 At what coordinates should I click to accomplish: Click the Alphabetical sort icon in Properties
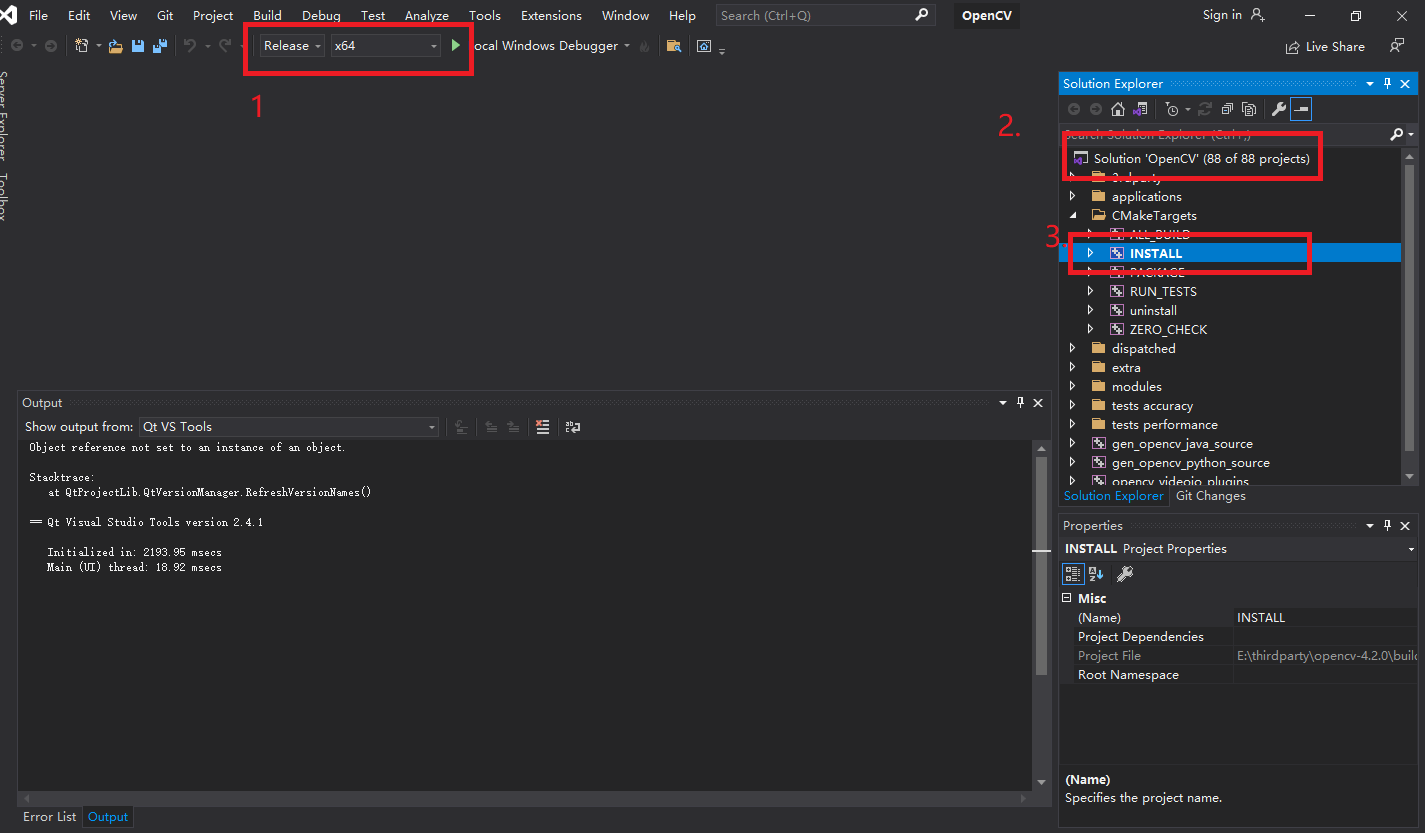point(1096,574)
